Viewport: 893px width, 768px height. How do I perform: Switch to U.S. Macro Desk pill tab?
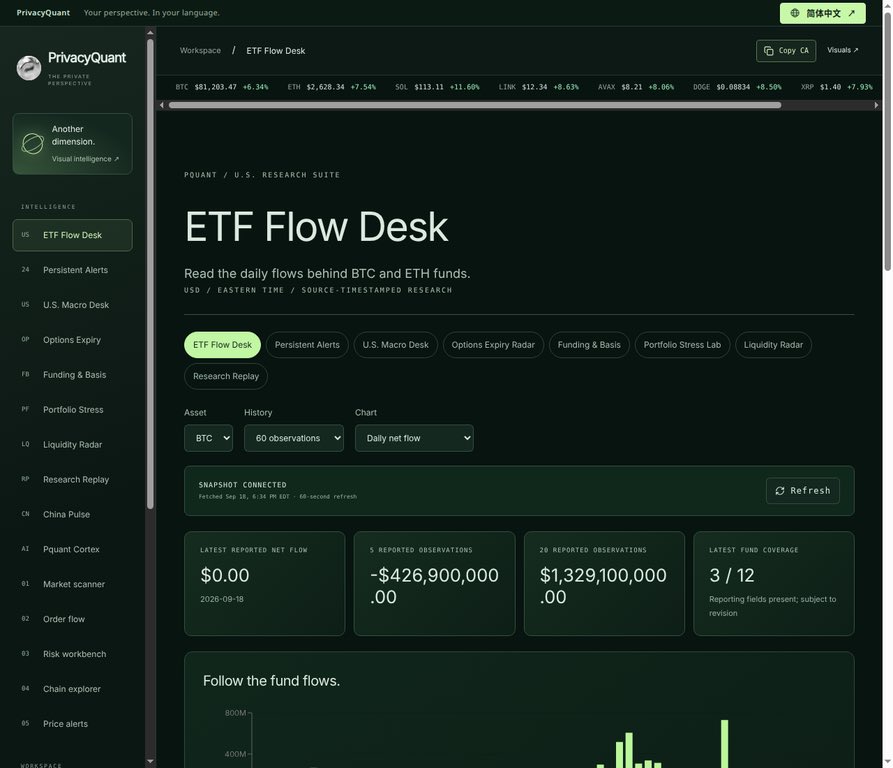(x=395, y=344)
